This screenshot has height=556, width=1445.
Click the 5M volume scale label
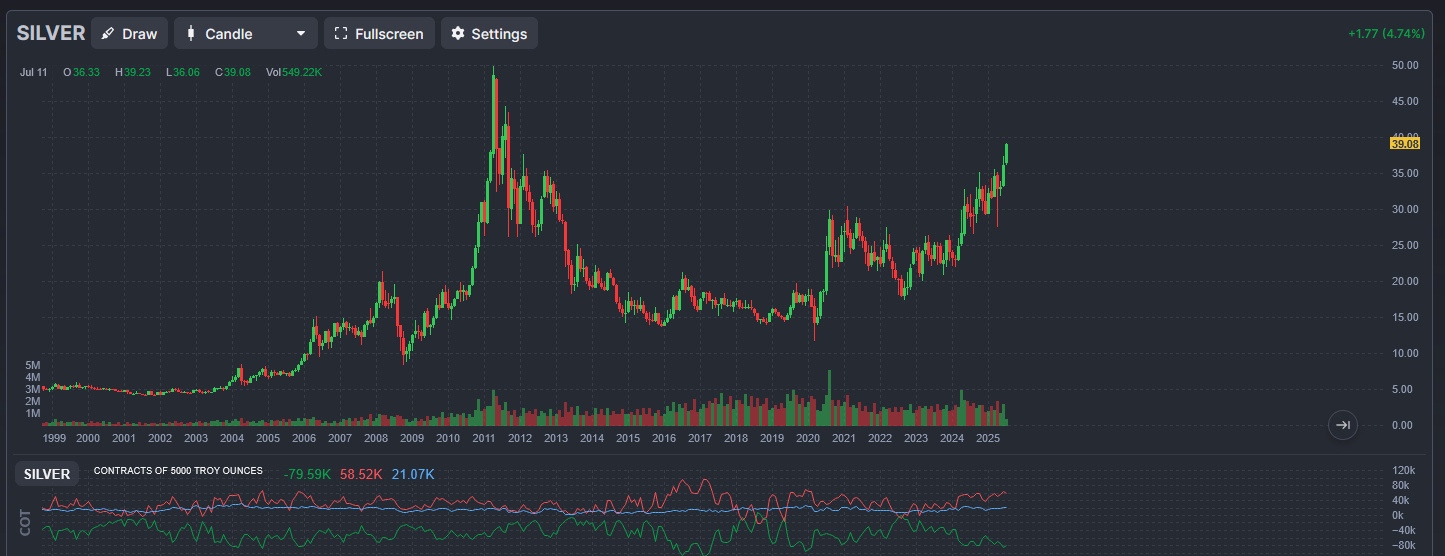pyautogui.click(x=33, y=365)
